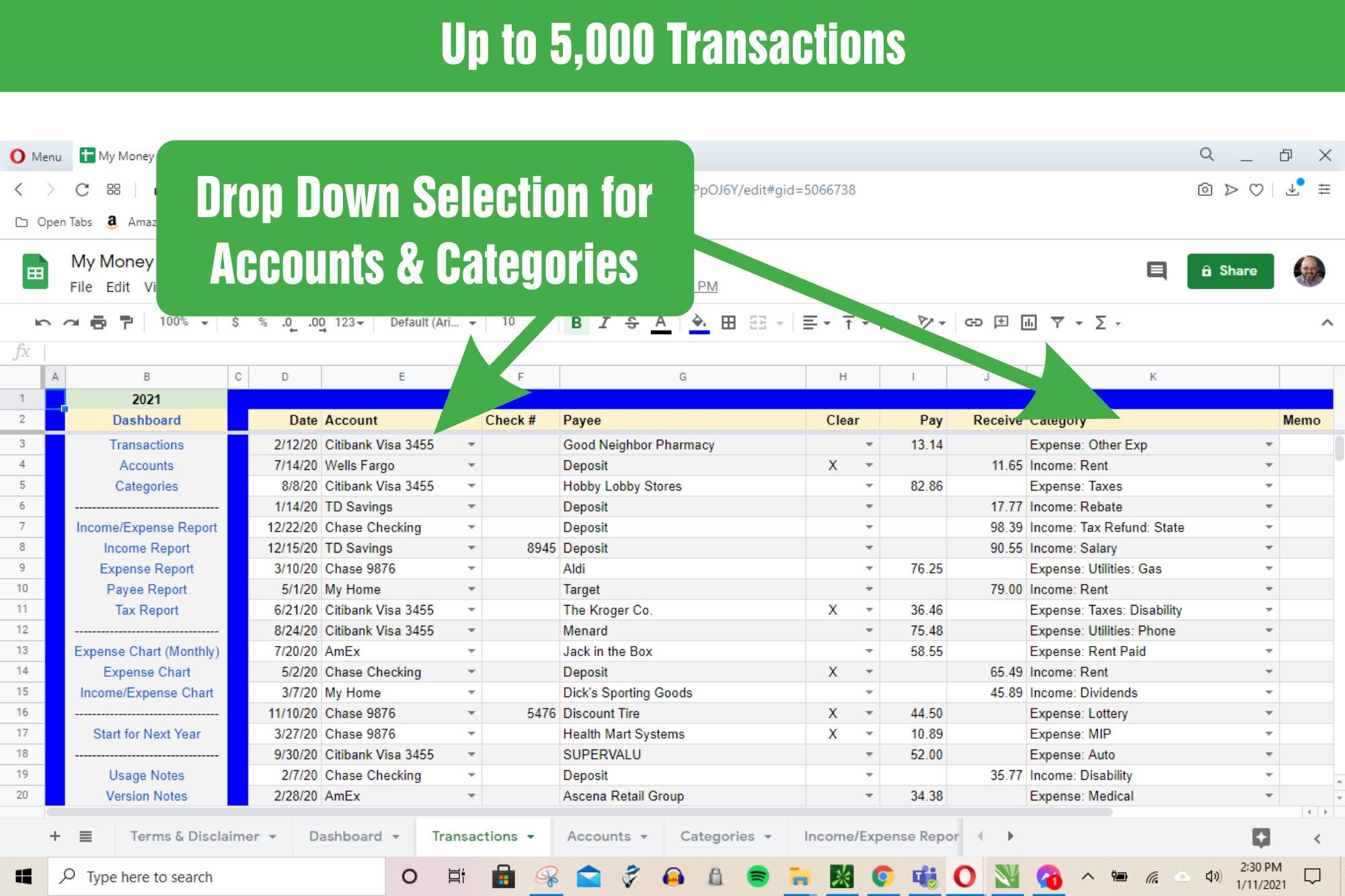Create a filter using the funnel icon

[1058, 322]
